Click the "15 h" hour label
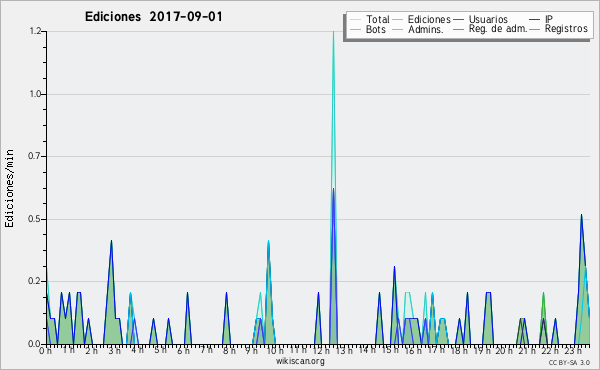Screen dimensions: 600x370 coord(390,350)
